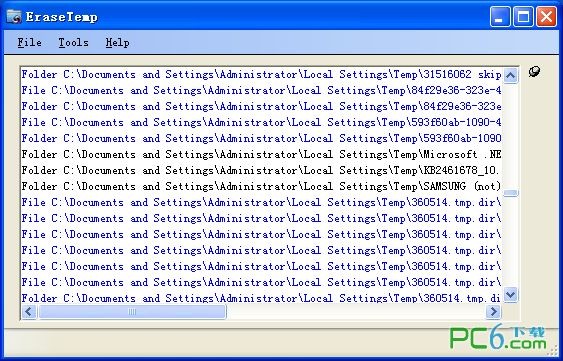Click the pin icon beside the log
Image resolution: width=563 pixels, height=361 pixels.
point(534,71)
